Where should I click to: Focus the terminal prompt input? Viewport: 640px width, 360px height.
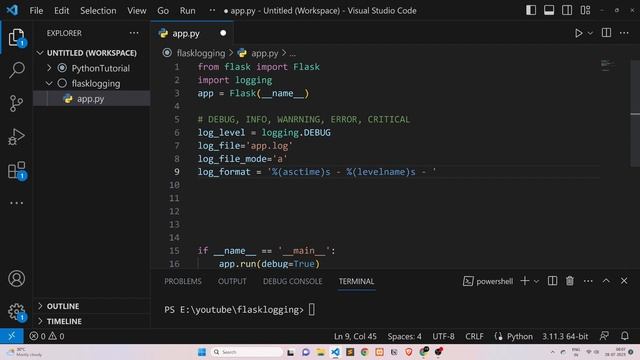(x=312, y=309)
